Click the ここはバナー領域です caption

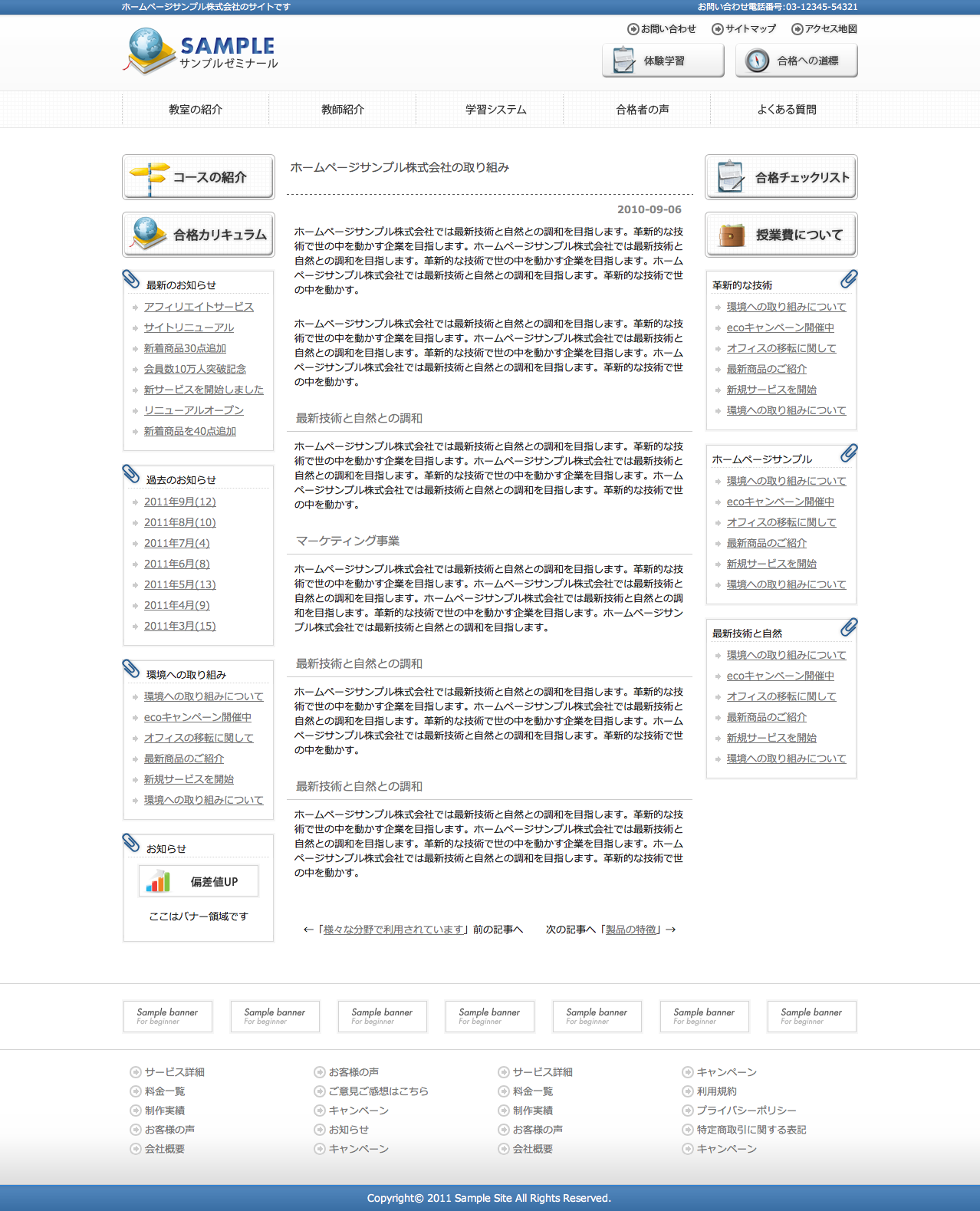[199, 916]
